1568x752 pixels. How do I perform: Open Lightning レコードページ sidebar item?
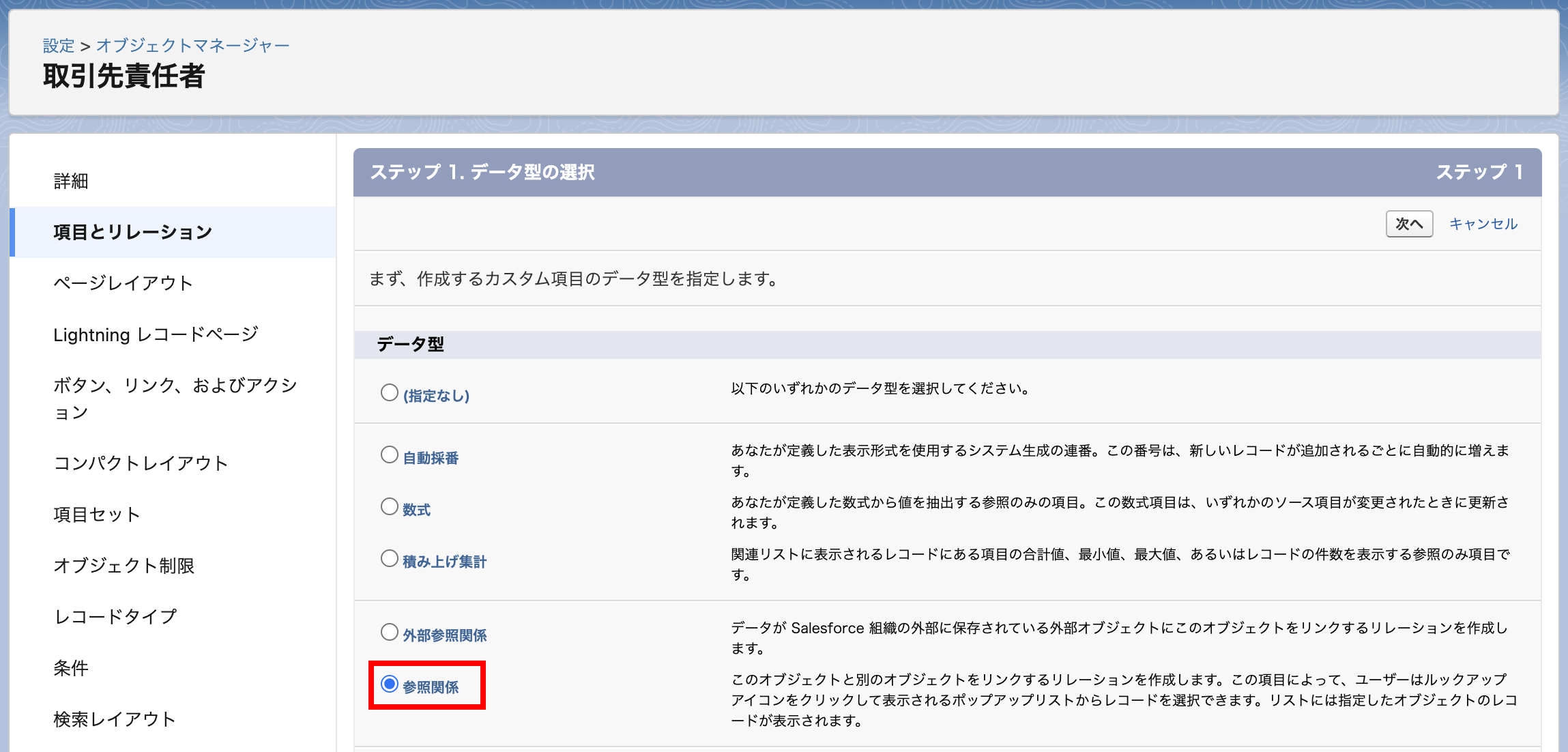156,334
